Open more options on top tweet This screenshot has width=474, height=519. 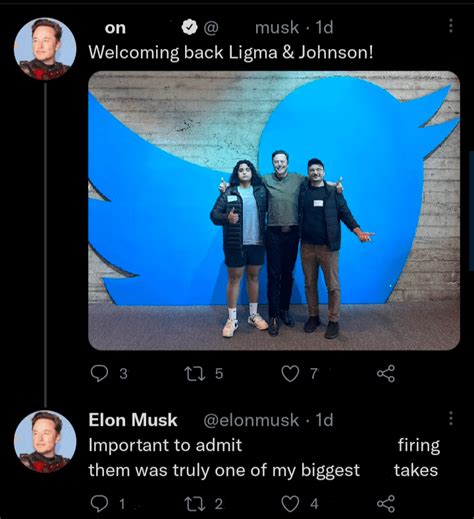point(451,26)
